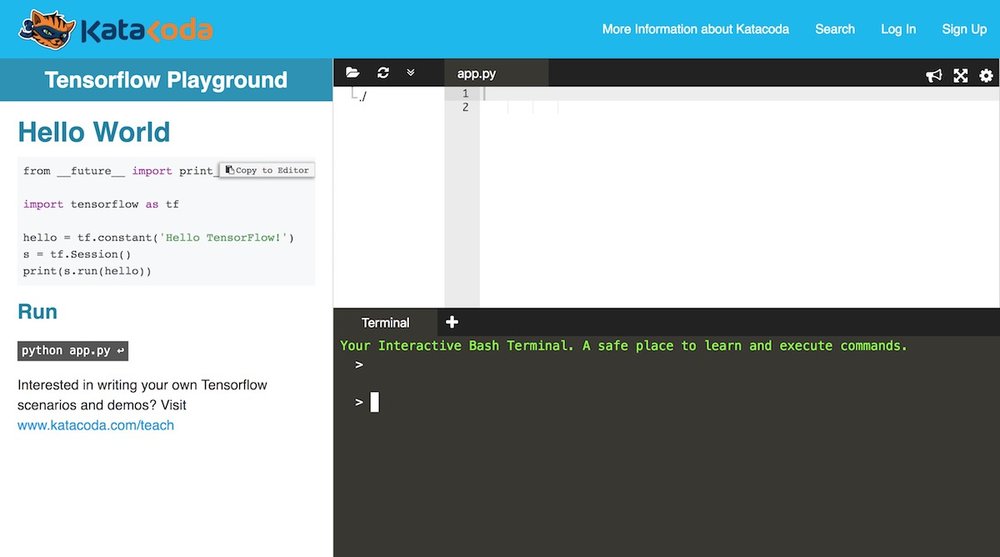The height and width of the screenshot is (557, 1000).
Task: Visit the www.katacoda.com/teach link
Action: click(x=96, y=426)
